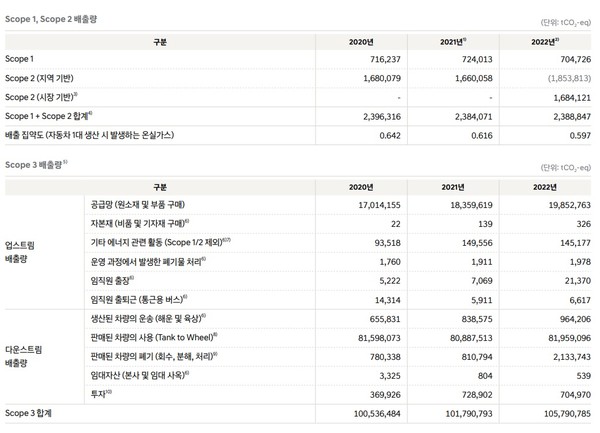Select the disposal value 2,133,743
600x433 pixels.
pyautogui.click(x=572, y=357)
